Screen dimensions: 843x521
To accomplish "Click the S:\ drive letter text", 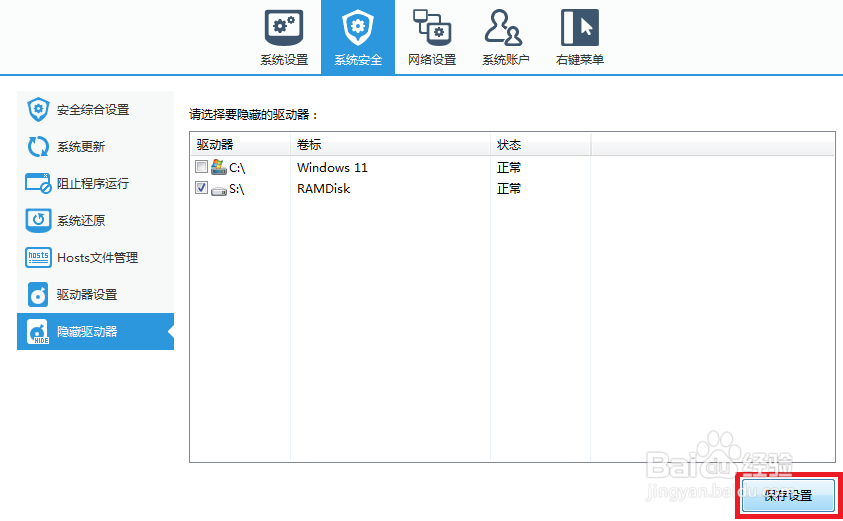I will pyautogui.click(x=237, y=189).
